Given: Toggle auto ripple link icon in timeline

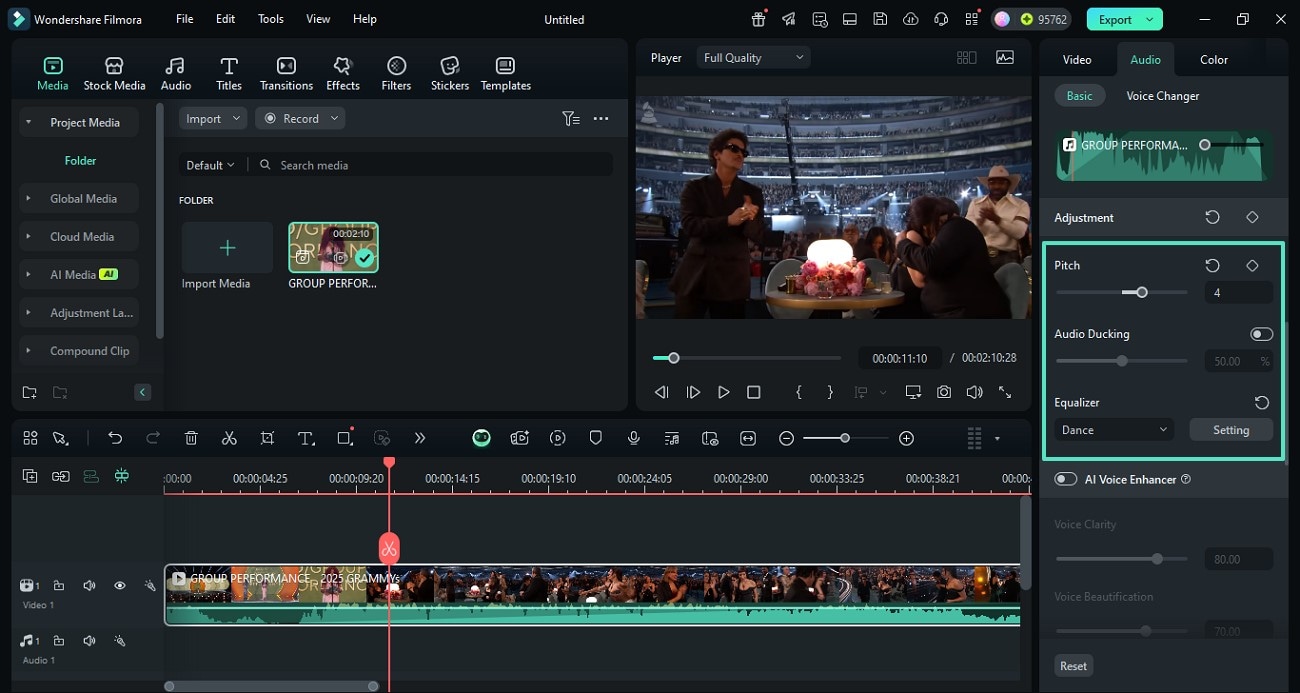Looking at the screenshot, I should (61, 476).
